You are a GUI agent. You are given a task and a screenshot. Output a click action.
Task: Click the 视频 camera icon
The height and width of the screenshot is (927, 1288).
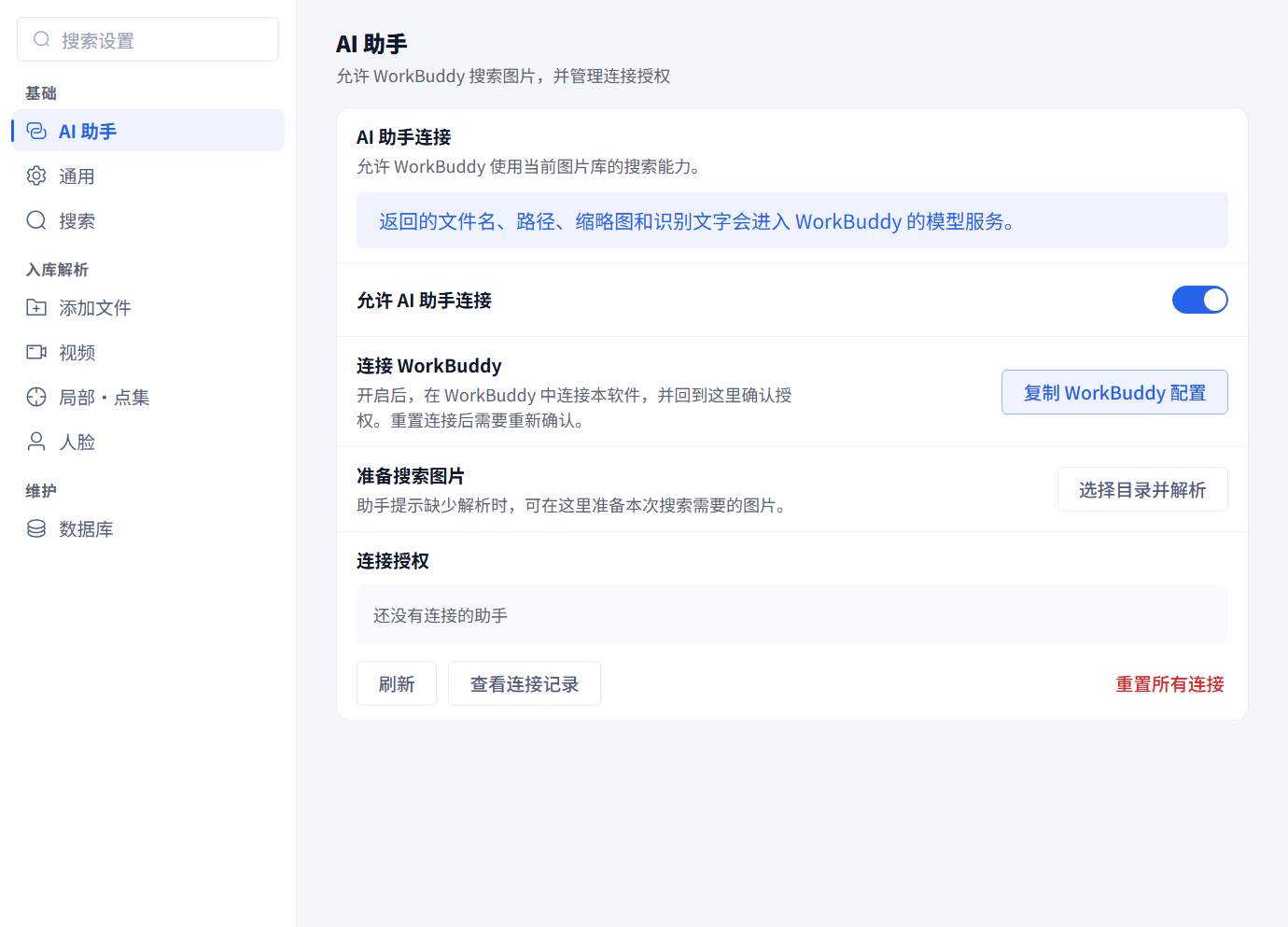coord(36,352)
